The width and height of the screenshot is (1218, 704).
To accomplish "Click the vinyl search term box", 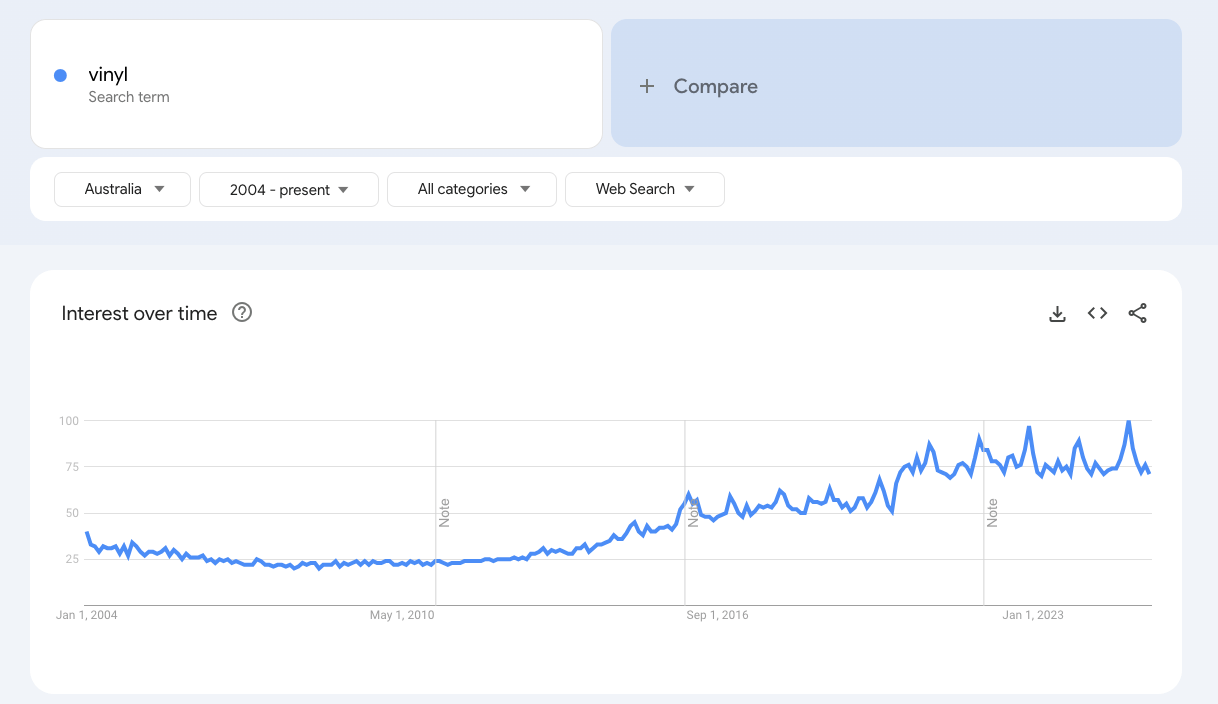I will (x=316, y=84).
